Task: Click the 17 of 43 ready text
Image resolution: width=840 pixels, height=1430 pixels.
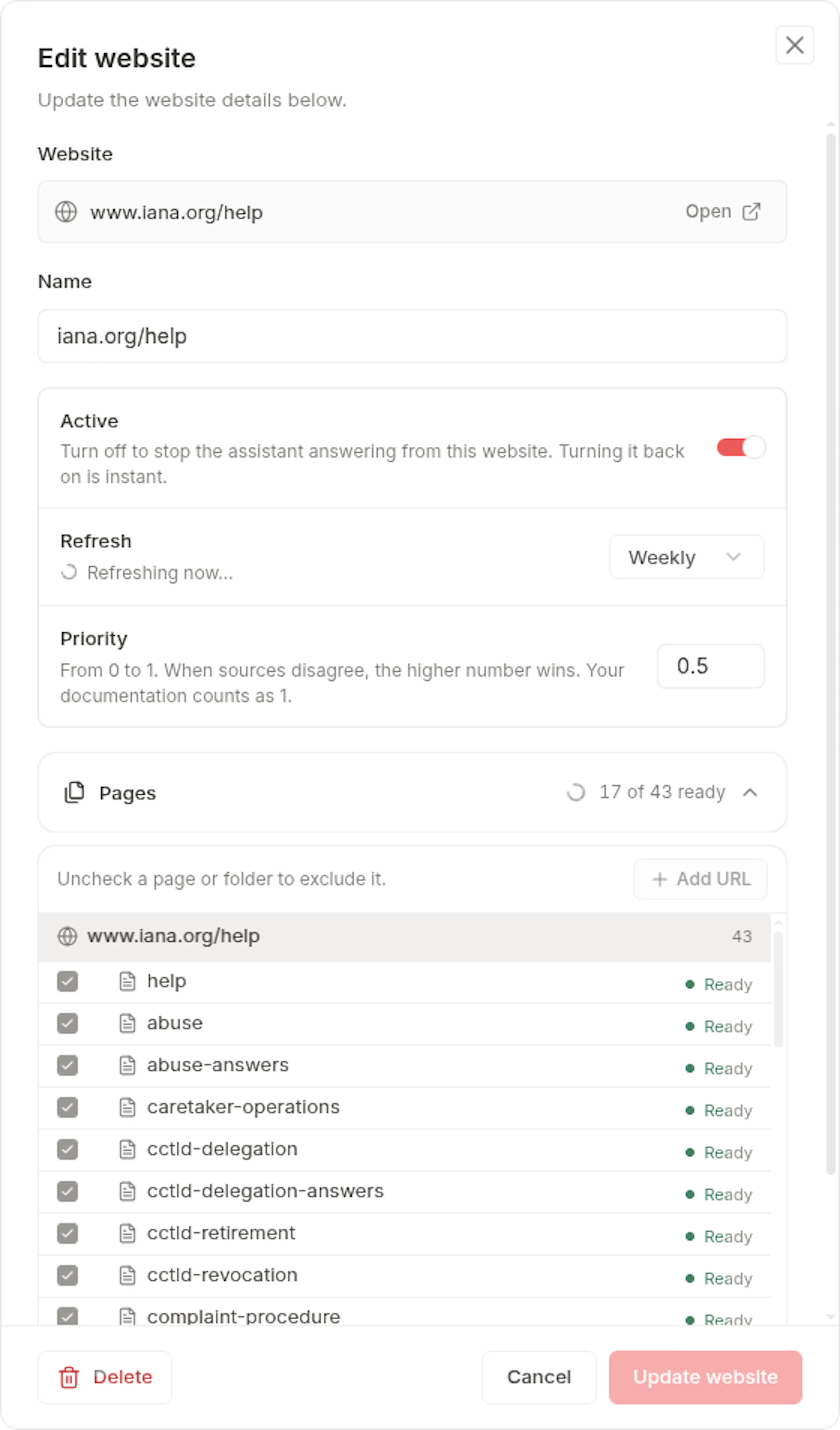Action: pyautogui.click(x=662, y=792)
